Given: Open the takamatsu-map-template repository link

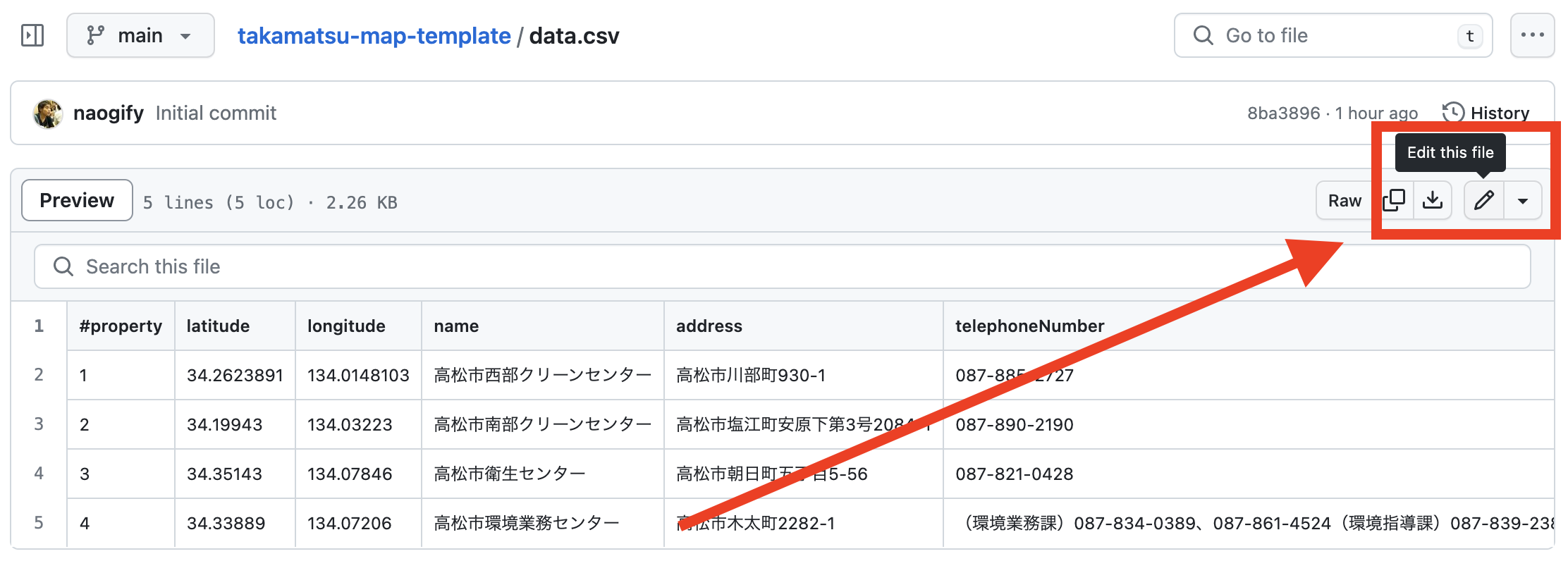Looking at the screenshot, I should 374,35.
